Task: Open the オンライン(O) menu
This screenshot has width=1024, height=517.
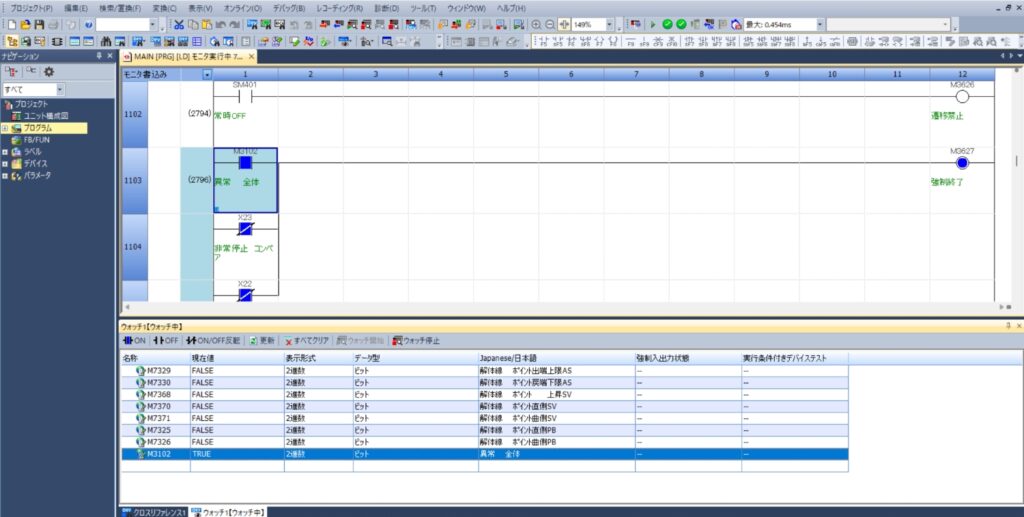Action: (244, 8)
